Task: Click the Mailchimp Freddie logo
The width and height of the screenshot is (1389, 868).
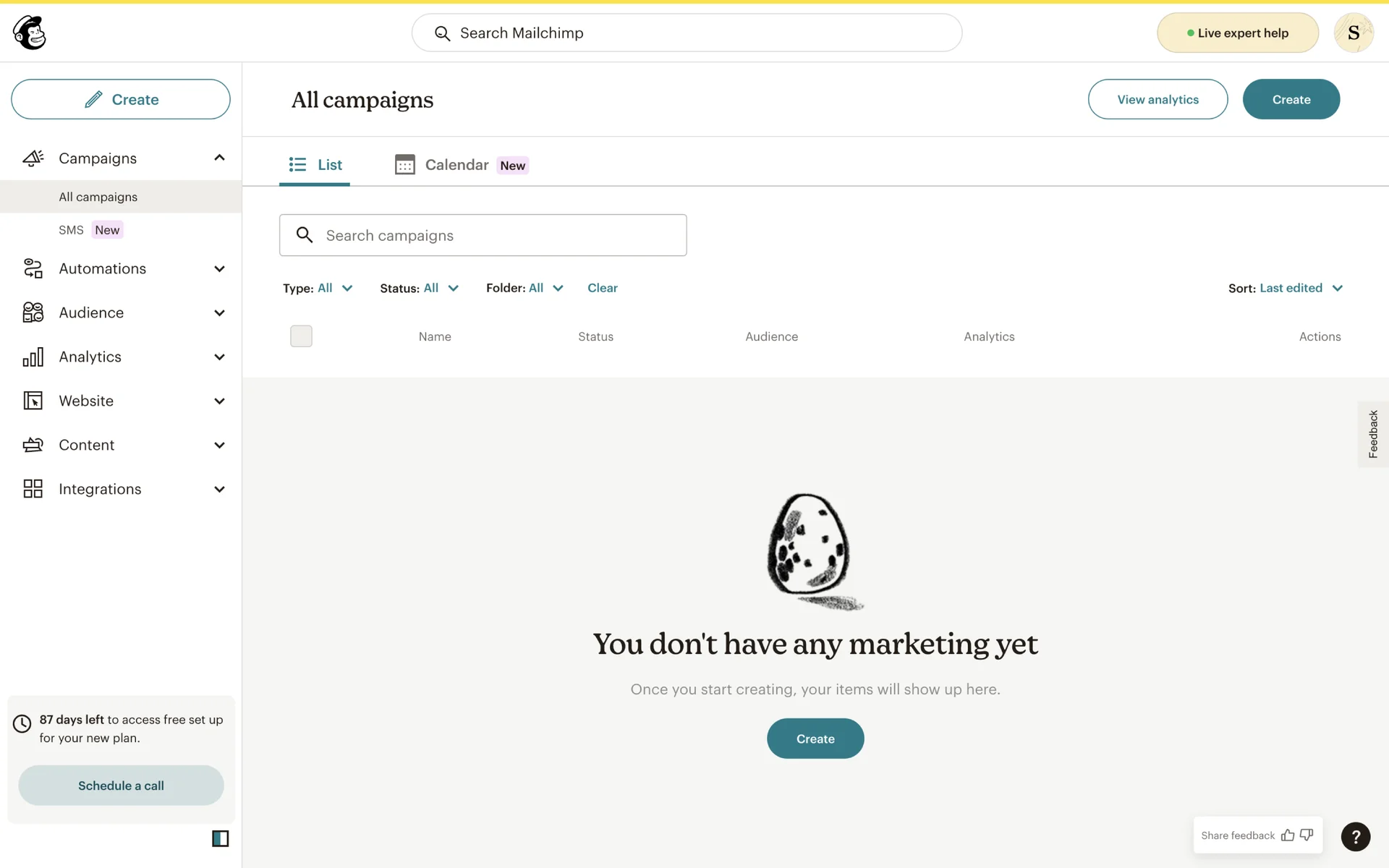Action: click(30, 33)
